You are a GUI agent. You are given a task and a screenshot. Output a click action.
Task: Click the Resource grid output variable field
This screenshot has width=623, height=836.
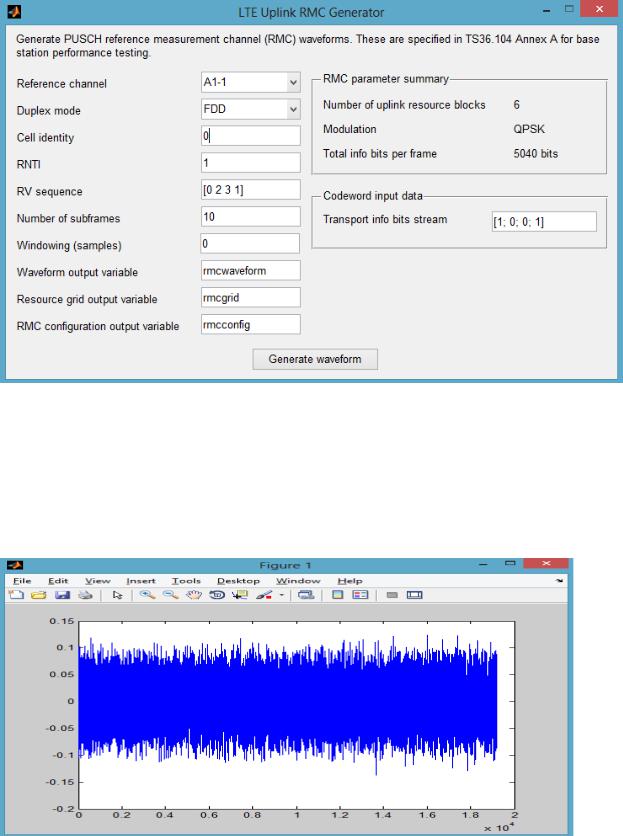coord(251,298)
